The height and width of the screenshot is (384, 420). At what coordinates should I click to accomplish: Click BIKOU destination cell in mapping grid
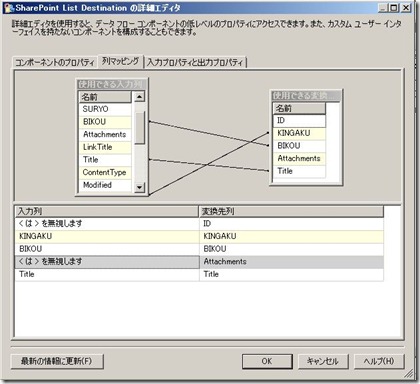(x=291, y=249)
